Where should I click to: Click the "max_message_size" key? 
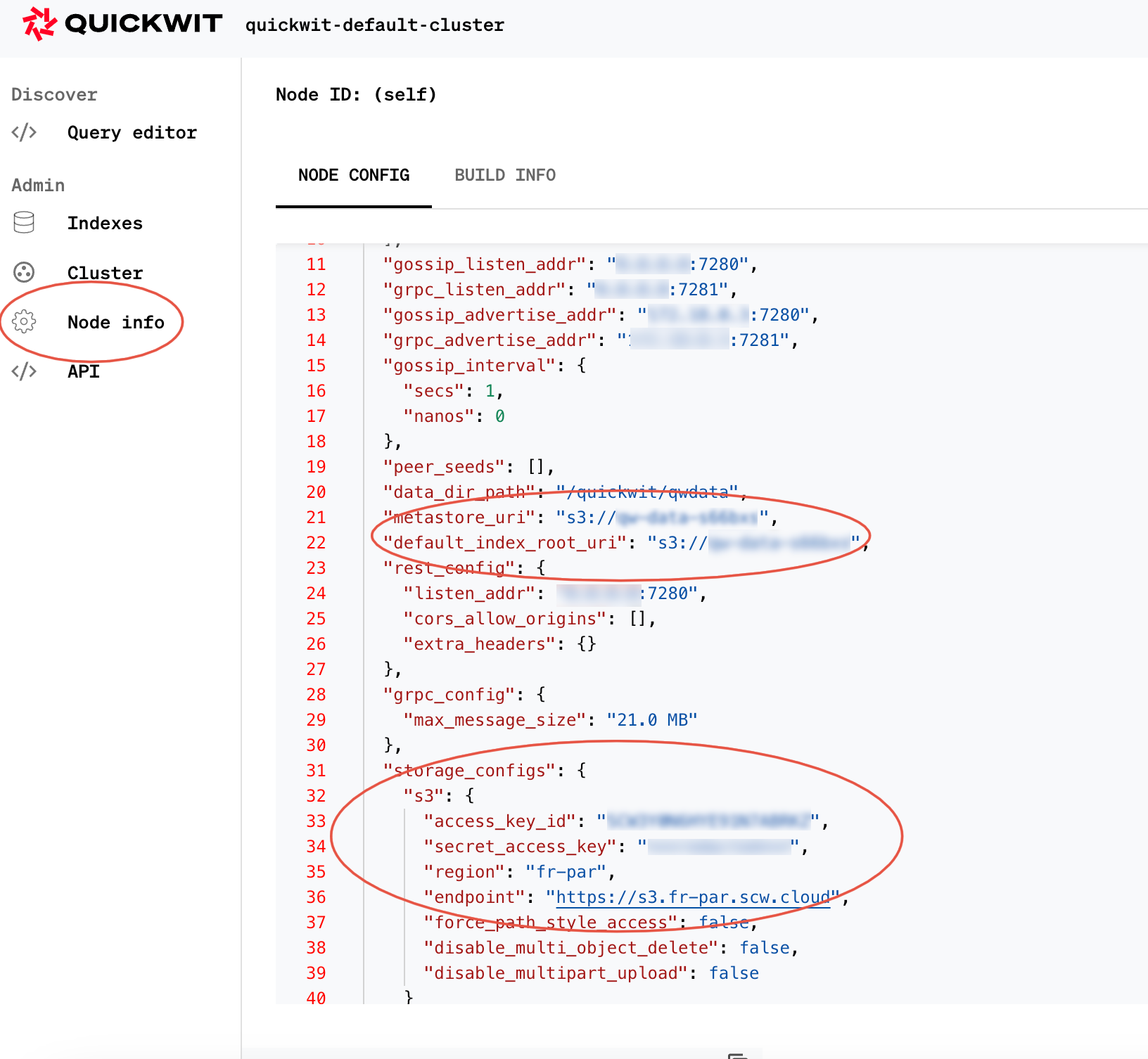[495, 720]
